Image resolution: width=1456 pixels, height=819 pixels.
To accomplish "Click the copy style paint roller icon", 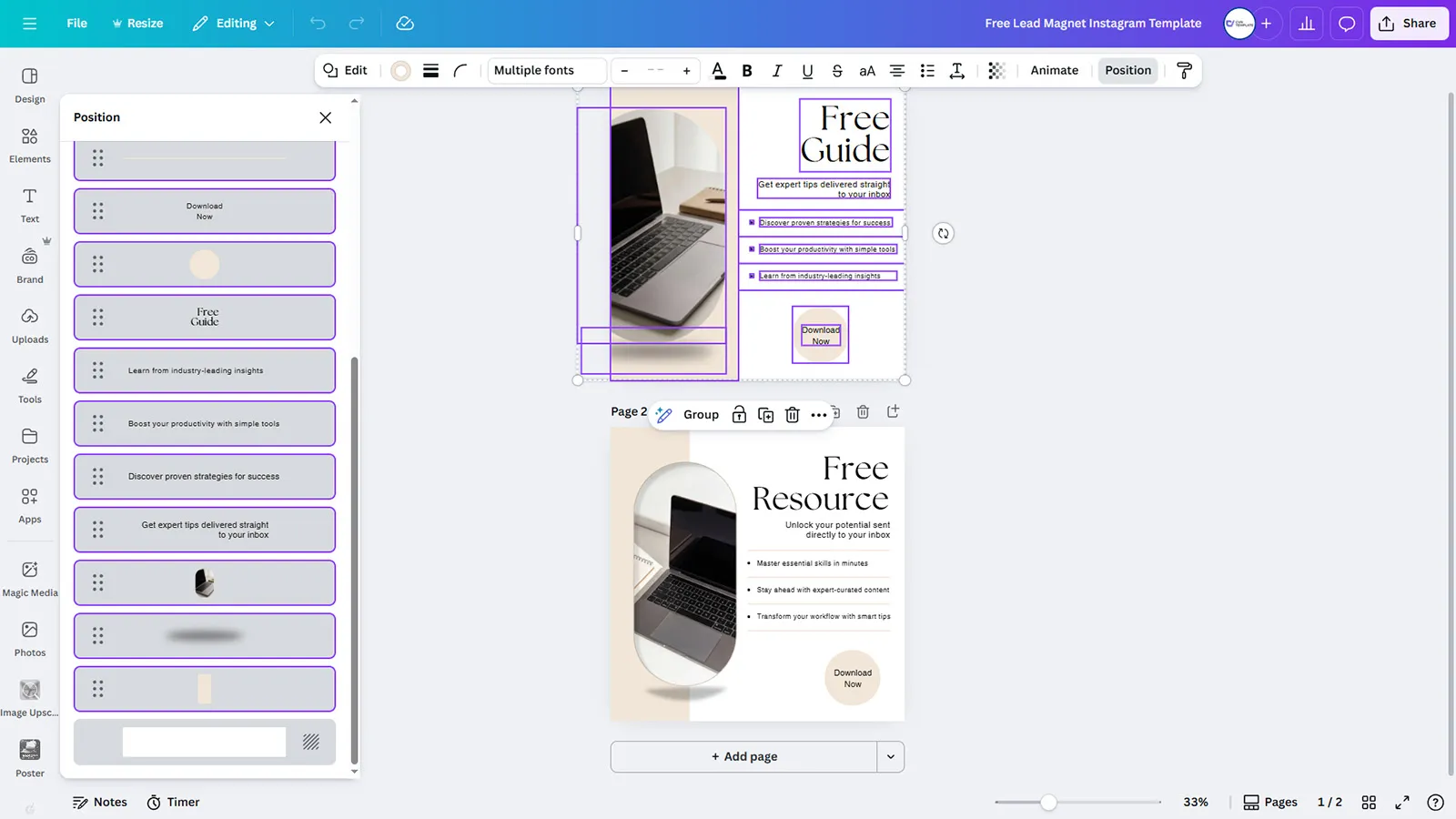I will (x=1184, y=71).
